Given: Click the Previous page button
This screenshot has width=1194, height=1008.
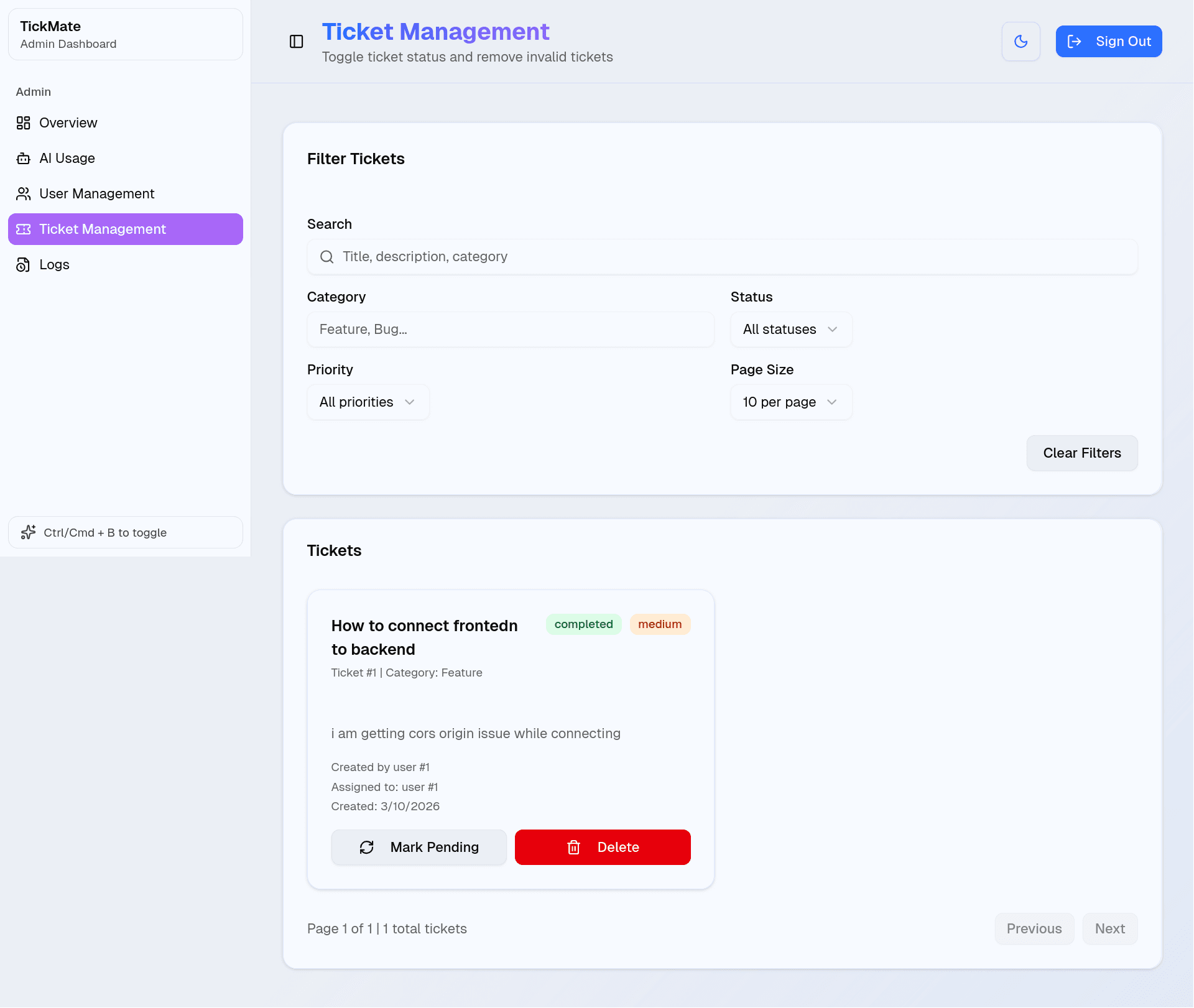Looking at the screenshot, I should [1034, 929].
